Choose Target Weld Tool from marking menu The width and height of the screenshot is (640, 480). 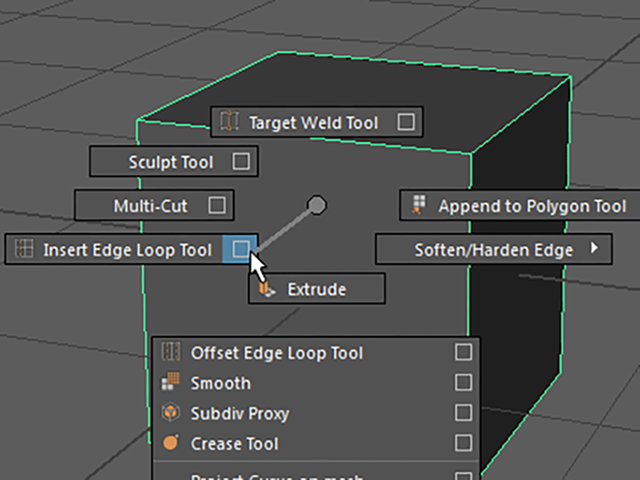tap(317, 122)
